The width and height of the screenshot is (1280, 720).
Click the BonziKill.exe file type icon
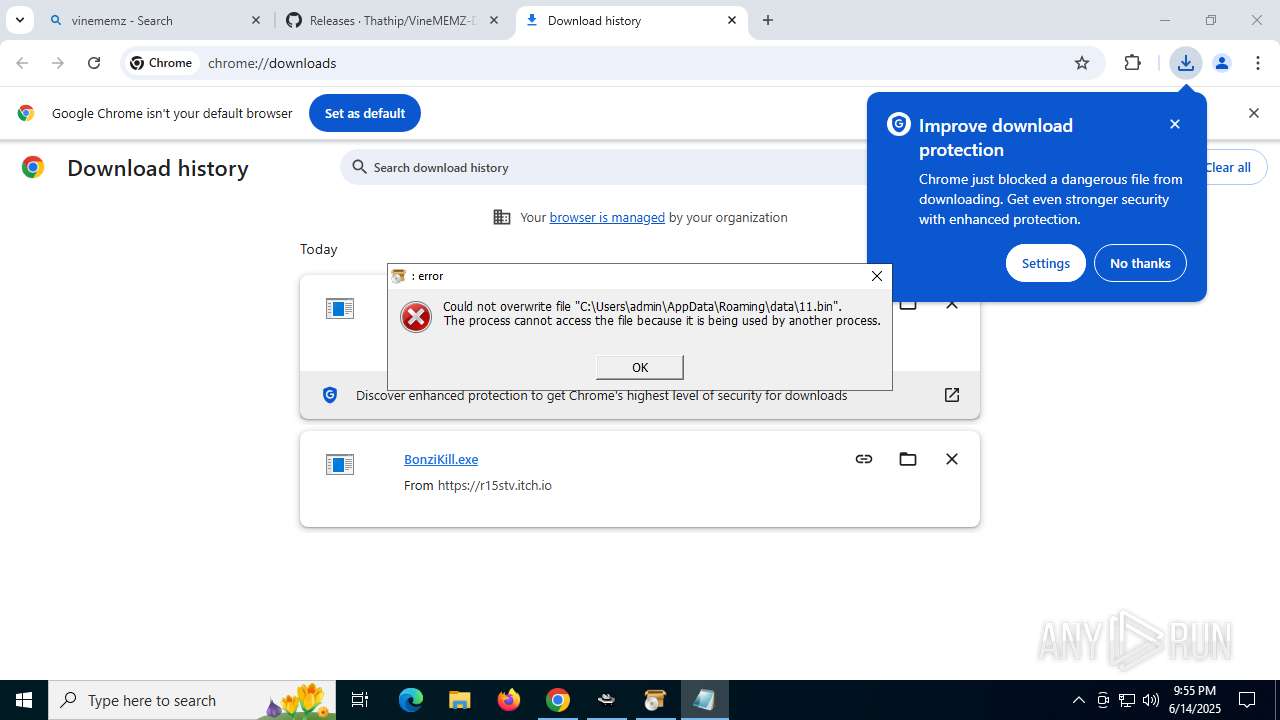point(340,465)
